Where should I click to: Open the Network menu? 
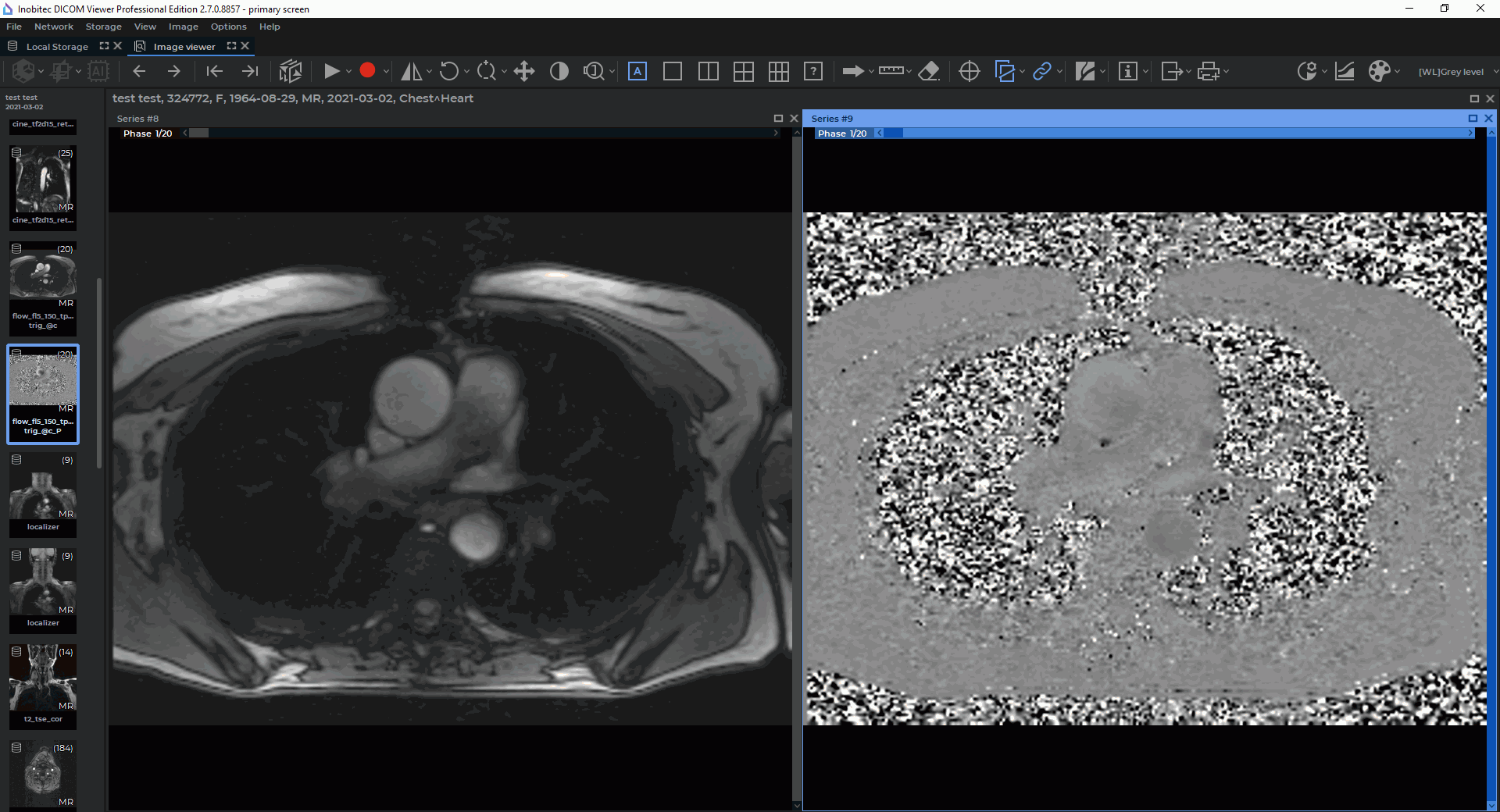pos(54,27)
